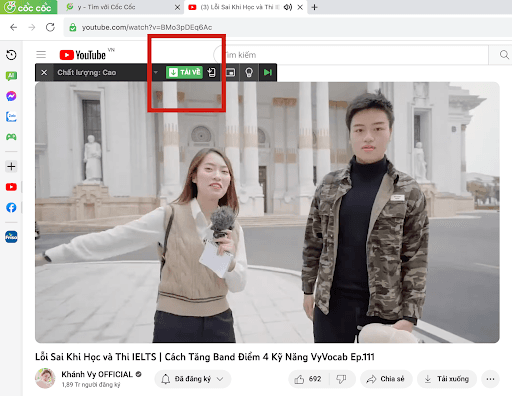
Task: Open YouTube shortcut in the sidebar
Action: pos(11,187)
